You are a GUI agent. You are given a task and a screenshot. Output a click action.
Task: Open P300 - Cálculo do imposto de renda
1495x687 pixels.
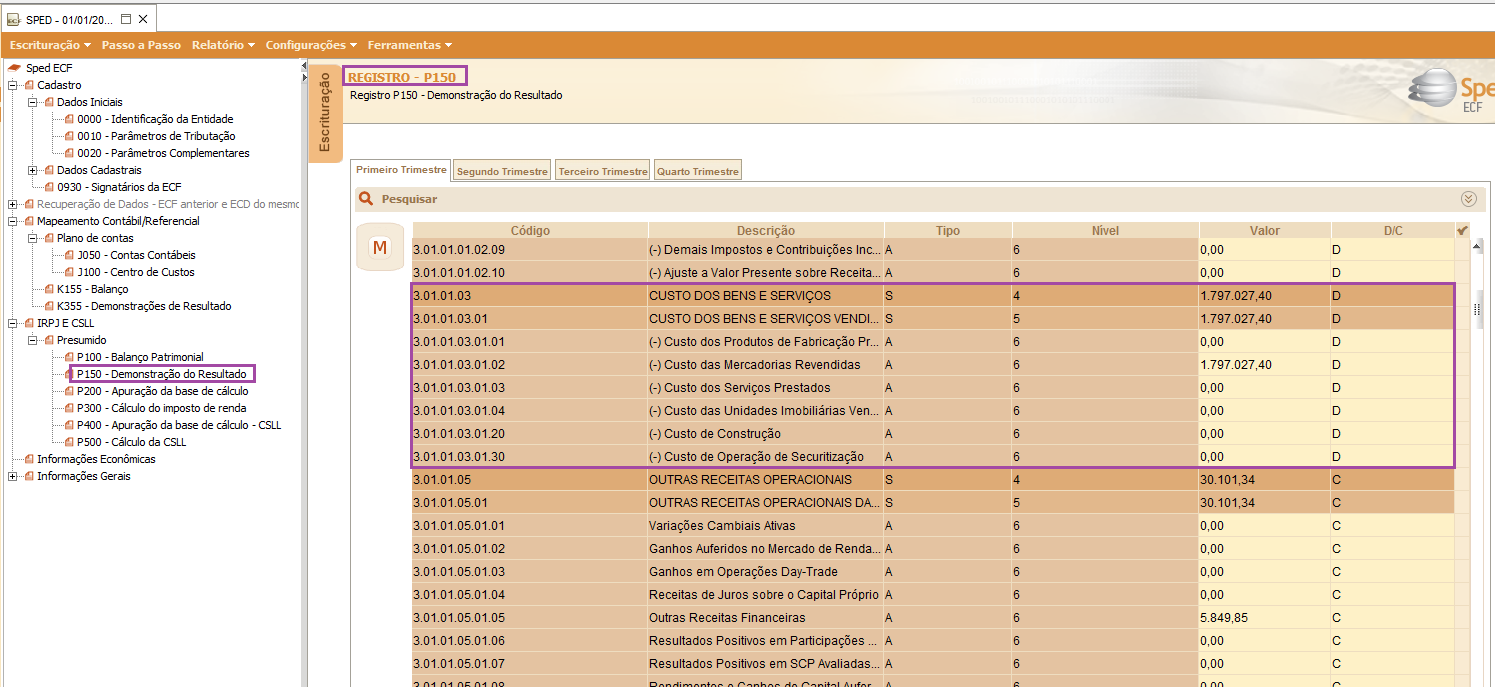click(x=161, y=408)
